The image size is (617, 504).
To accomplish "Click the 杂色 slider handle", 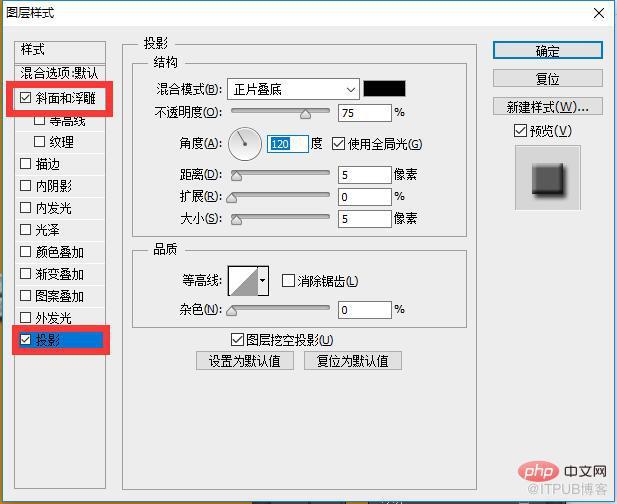I will 232,311.
